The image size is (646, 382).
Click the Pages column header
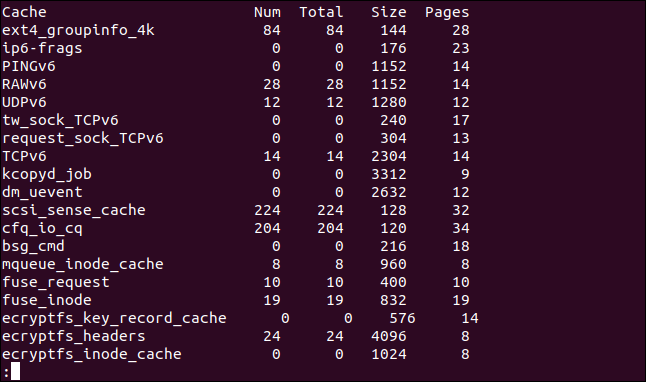(447, 13)
